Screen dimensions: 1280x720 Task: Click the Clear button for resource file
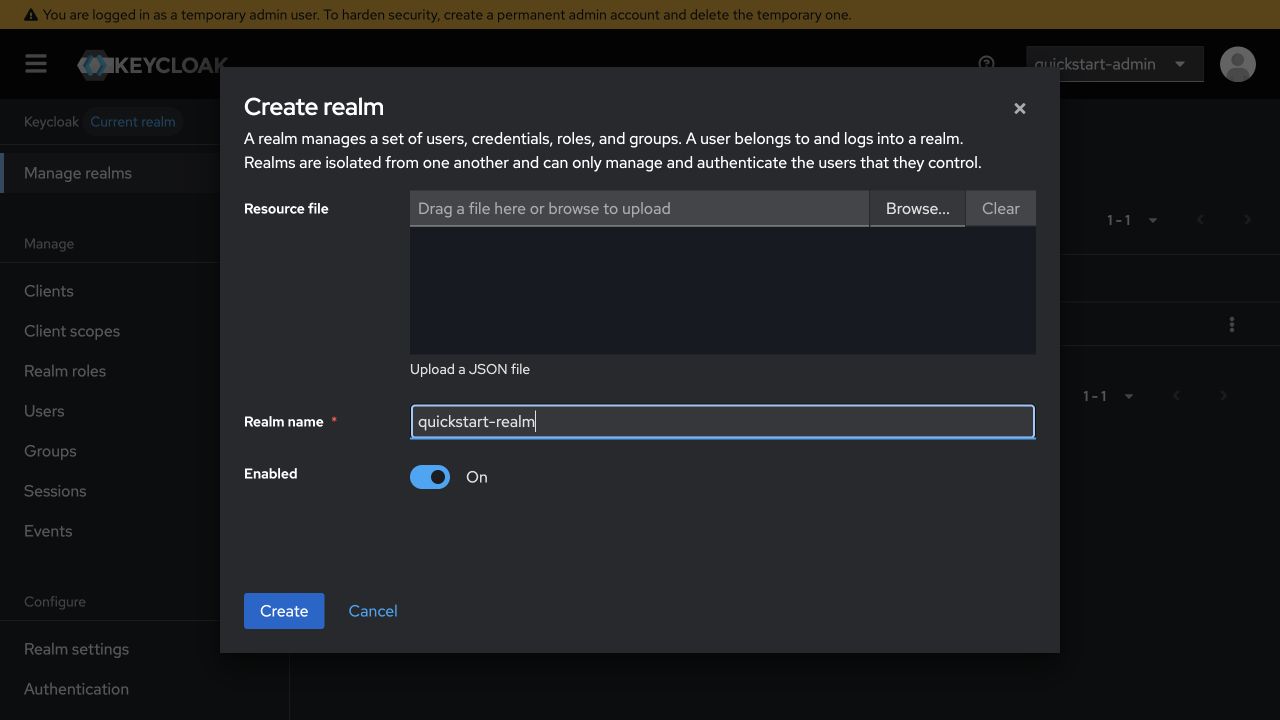(x=1000, y=208)
